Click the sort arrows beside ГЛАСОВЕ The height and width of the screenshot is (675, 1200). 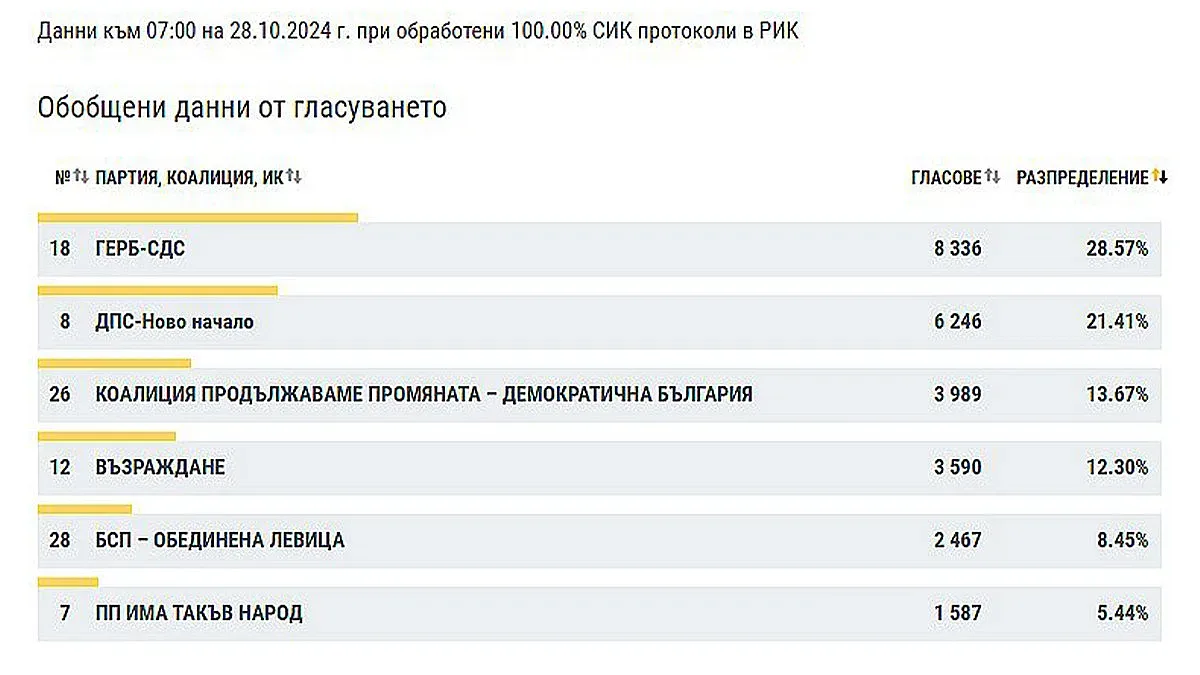[x=992, y=177]
